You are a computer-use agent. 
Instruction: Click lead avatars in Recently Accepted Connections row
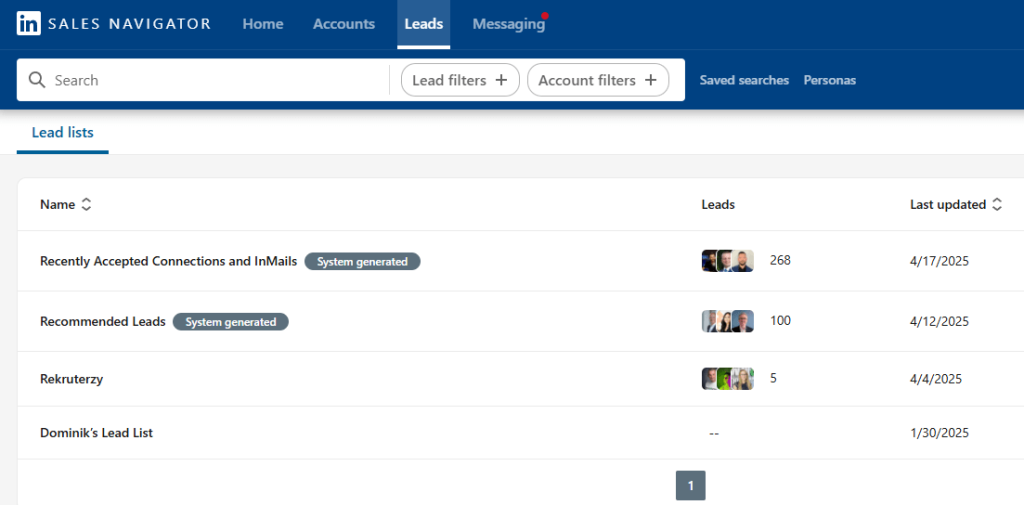click(x=728, y=261)
